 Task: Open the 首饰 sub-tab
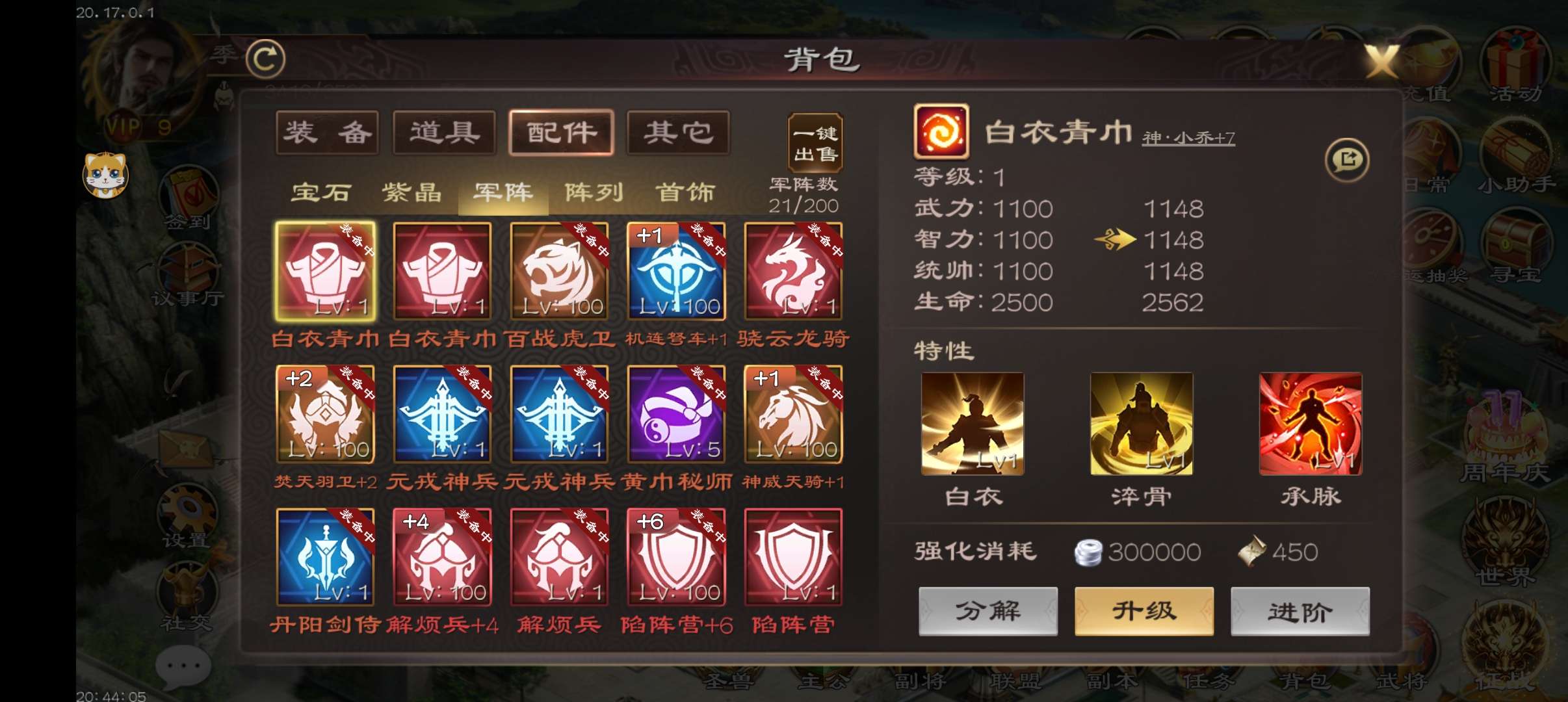click(685, 192)
